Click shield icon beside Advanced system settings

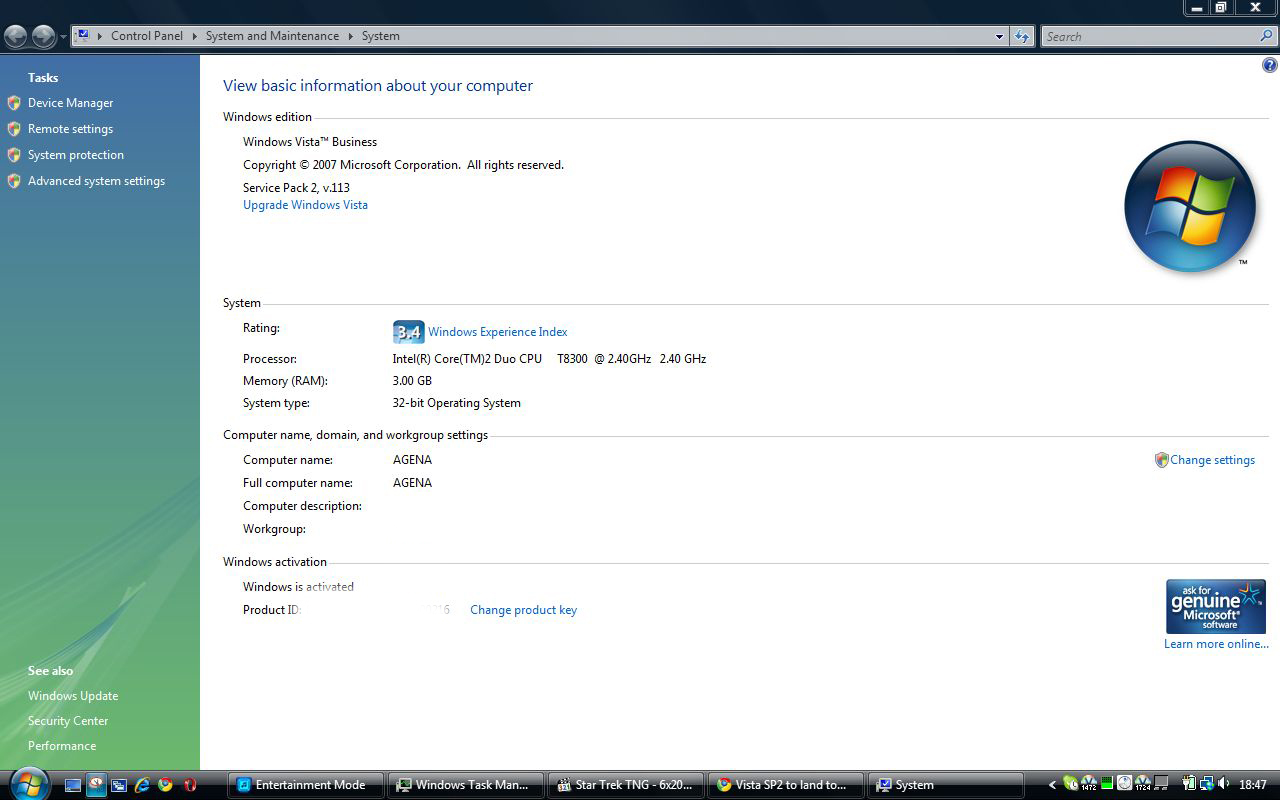14,181
